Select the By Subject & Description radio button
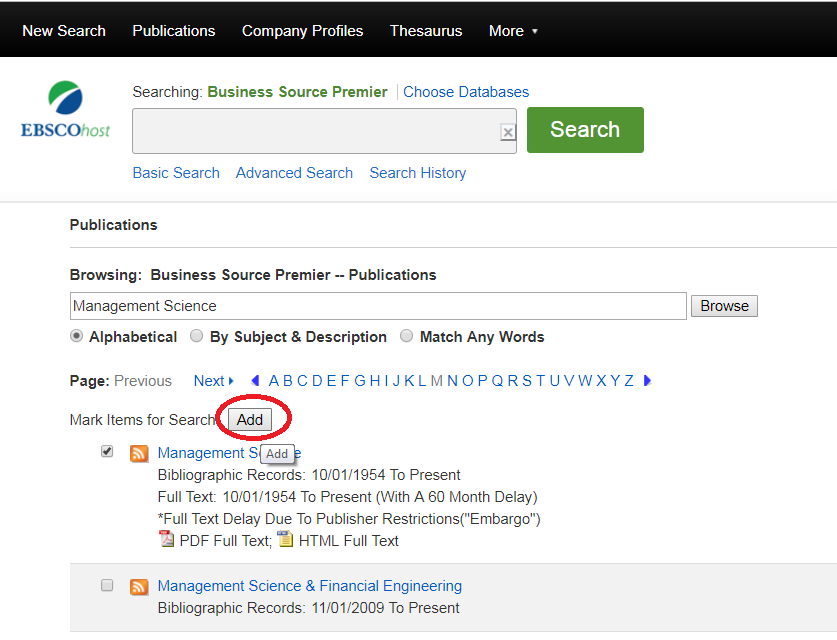The width and height of the screenshot is (837, 640). click(x=196, y=336)
